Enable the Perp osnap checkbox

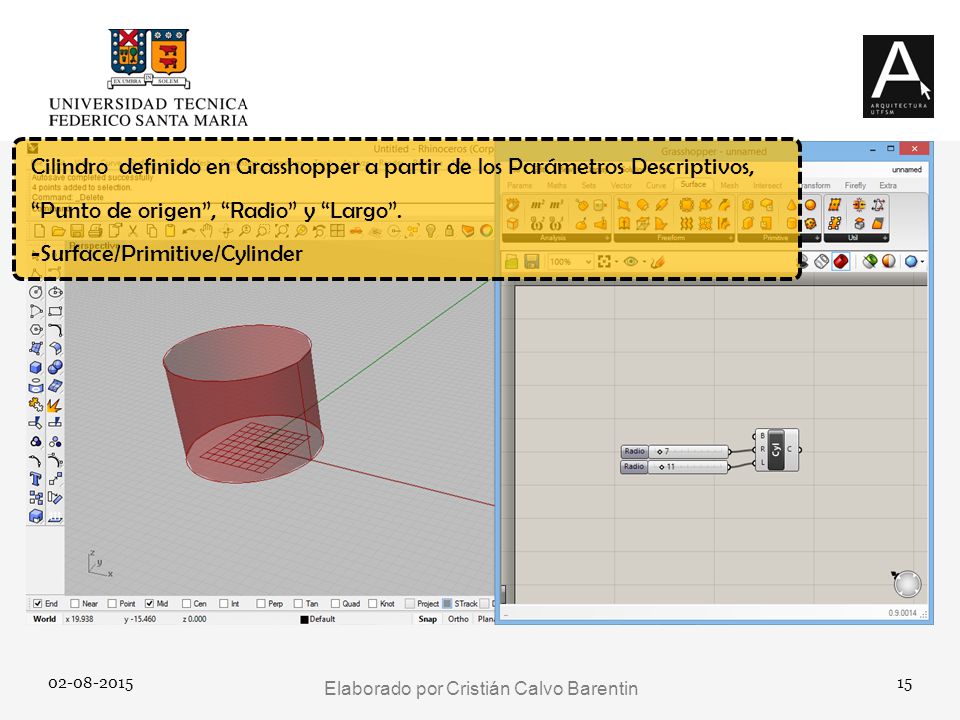tap(261, 604)
